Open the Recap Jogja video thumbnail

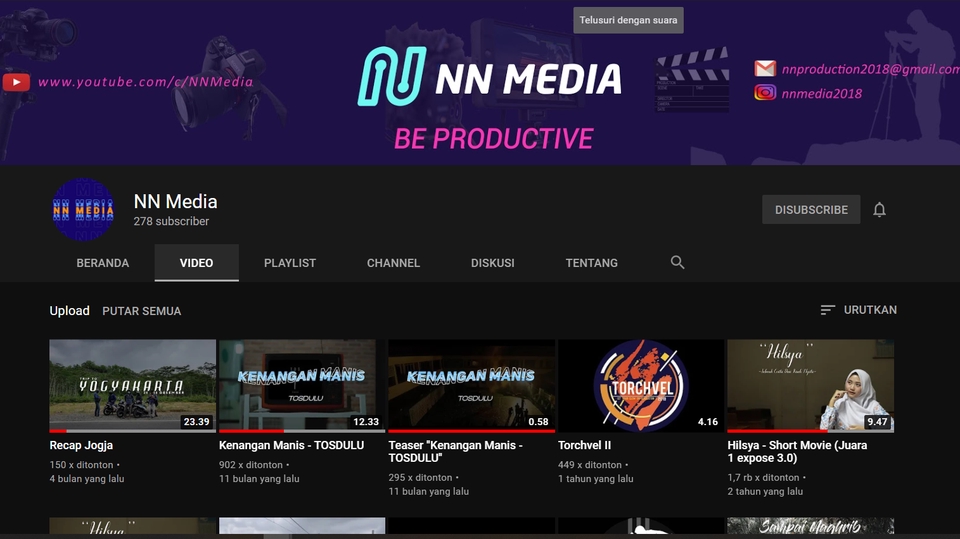[133, 386]
